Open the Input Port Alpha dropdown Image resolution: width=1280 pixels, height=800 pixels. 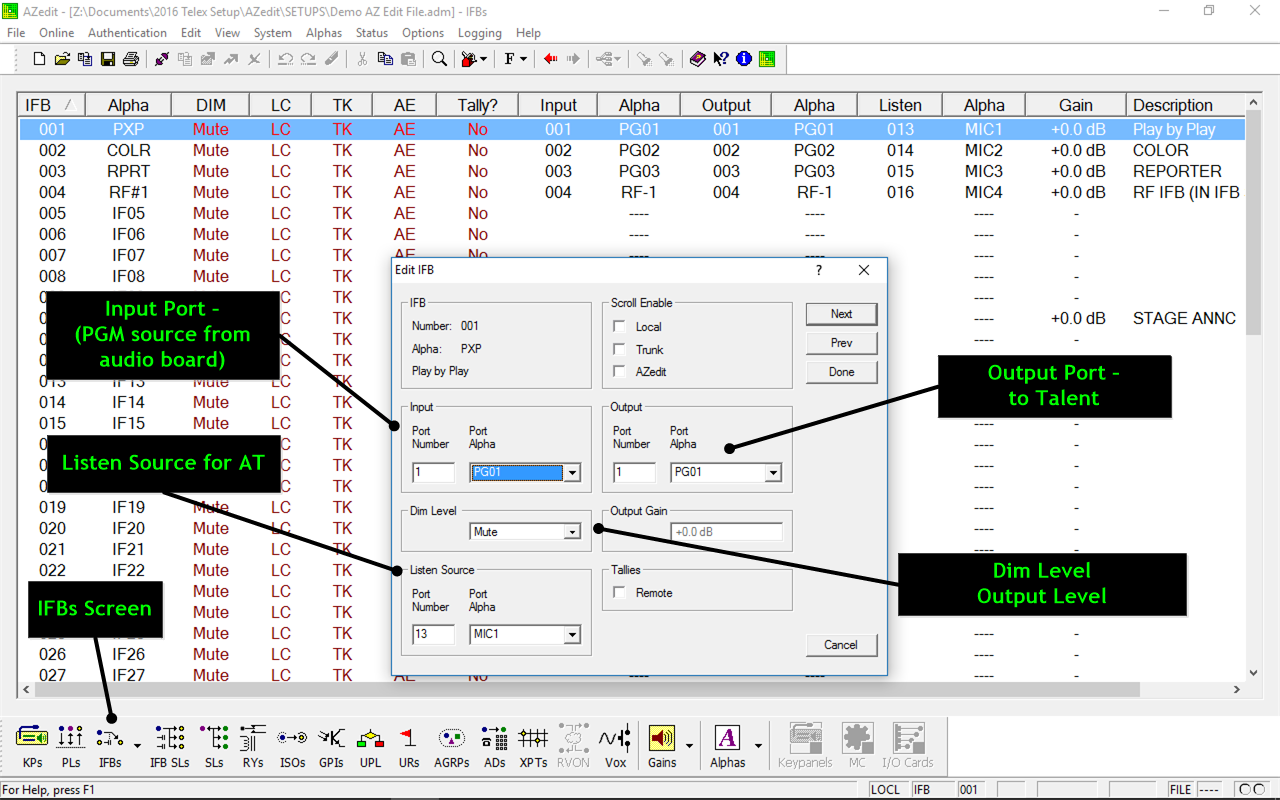[x=572, y=473]
